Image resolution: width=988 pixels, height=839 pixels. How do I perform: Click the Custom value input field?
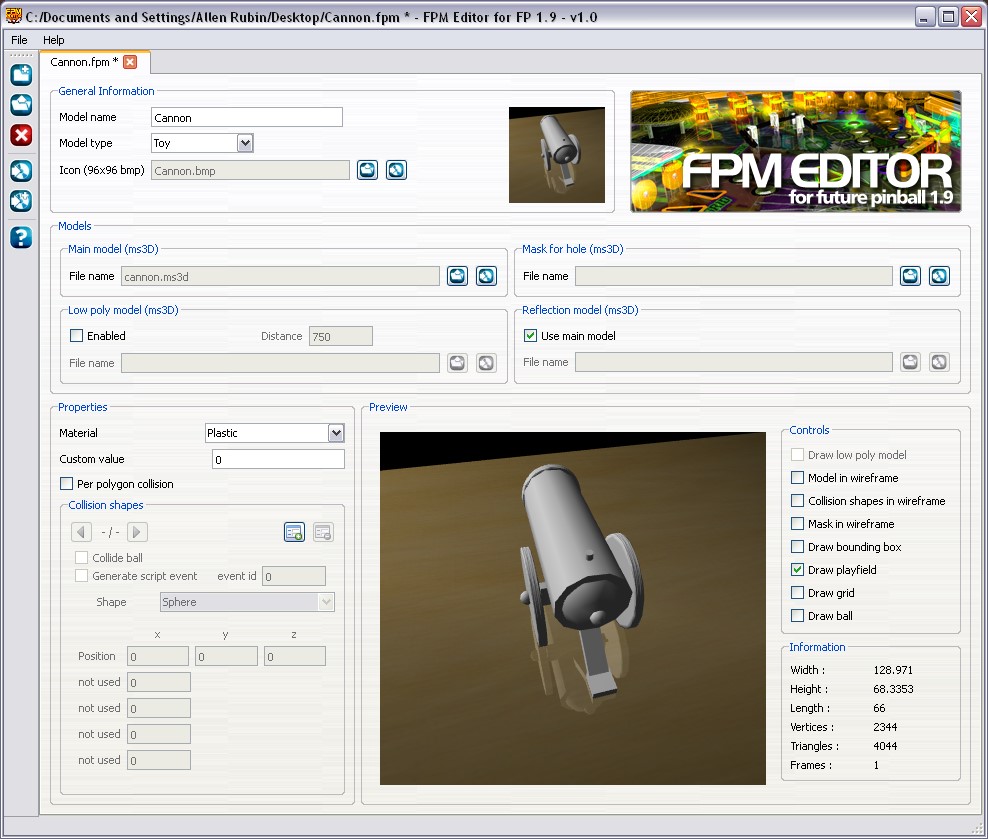point(278,459)
